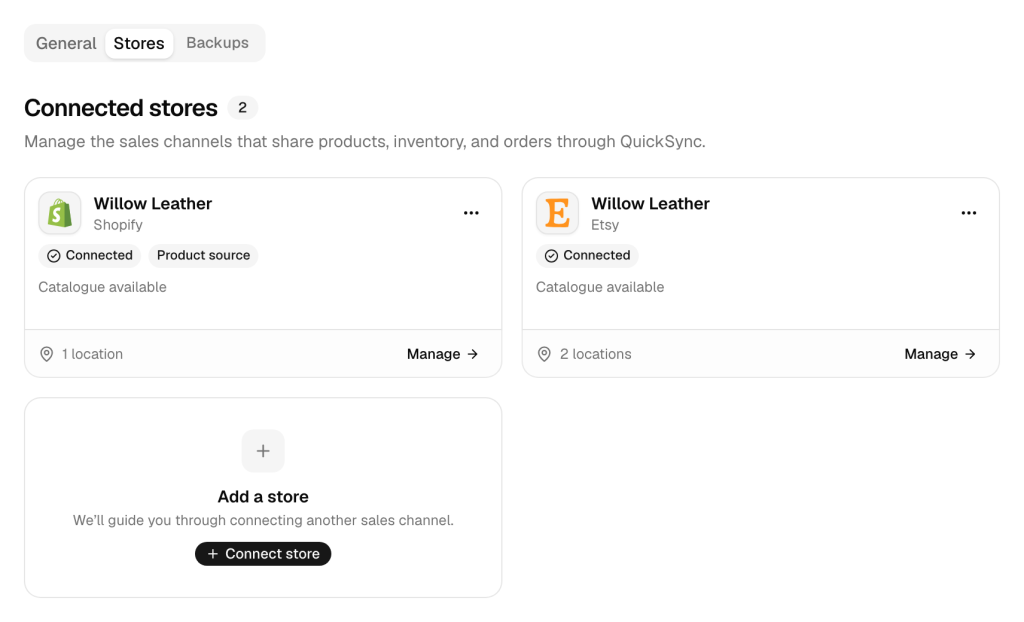Select the Stores tab
This screenshot has height=622, width=1024.
click(139, 43)
